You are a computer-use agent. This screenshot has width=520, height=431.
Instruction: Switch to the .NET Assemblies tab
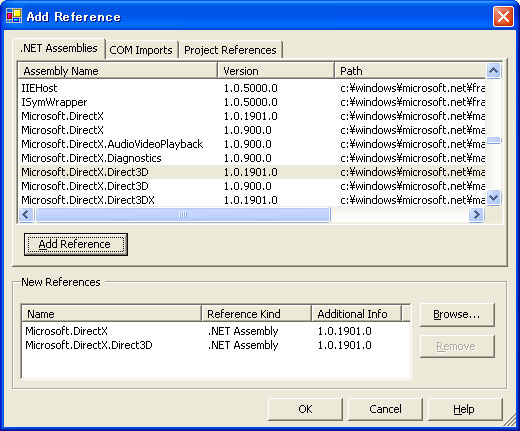point(59,48)
